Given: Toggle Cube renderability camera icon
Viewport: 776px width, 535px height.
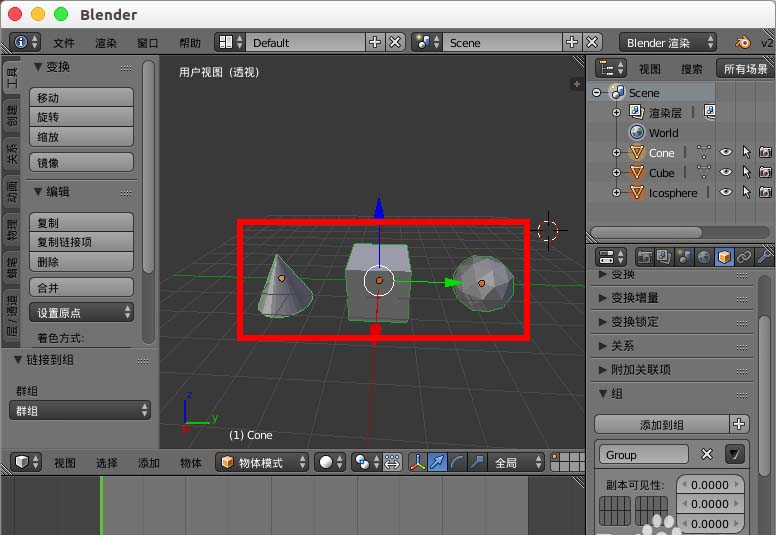Looking at the screenshot, I should click(x=765, y=172).
